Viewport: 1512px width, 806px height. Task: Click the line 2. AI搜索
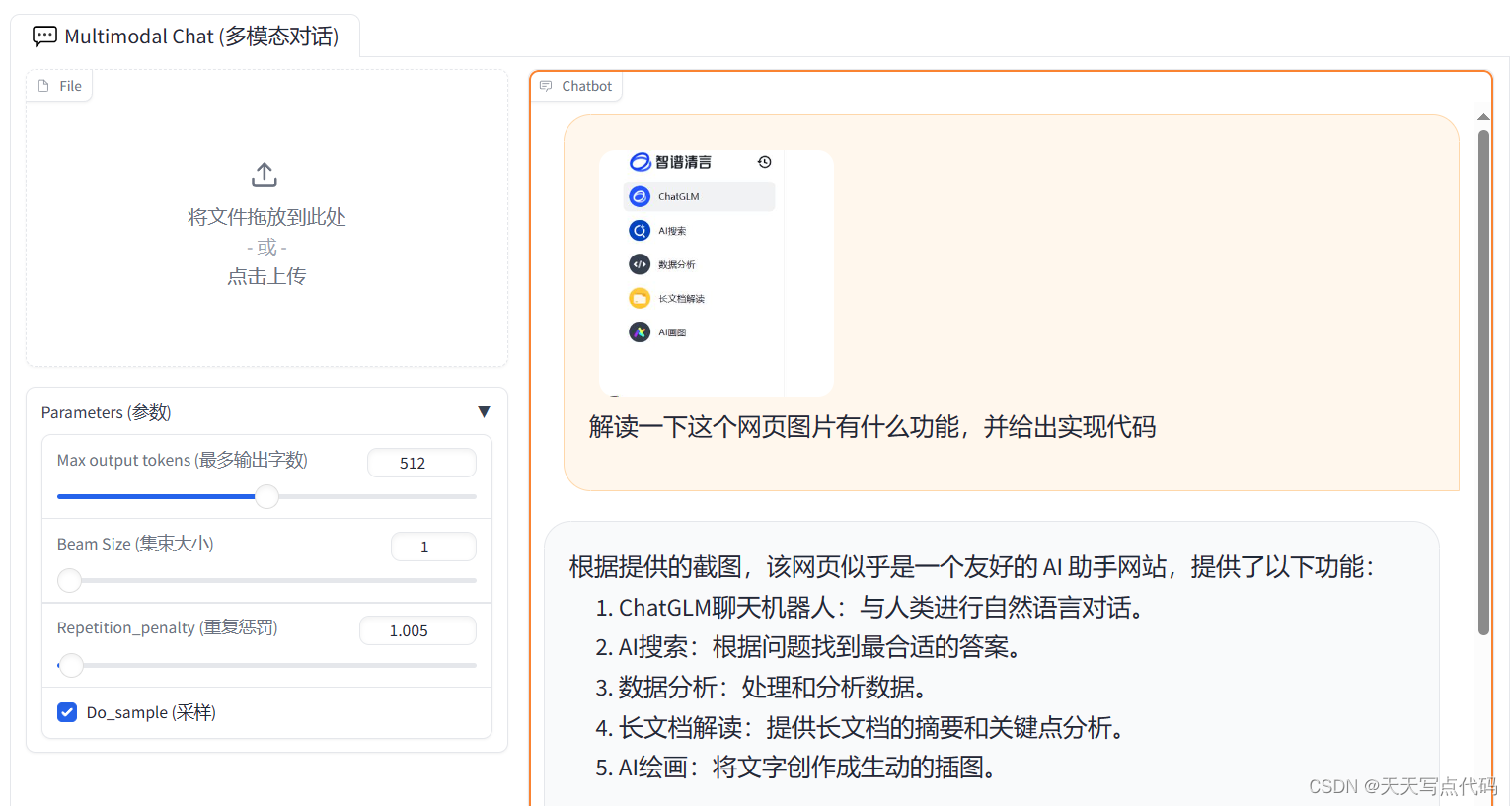[x=810, y=647]
